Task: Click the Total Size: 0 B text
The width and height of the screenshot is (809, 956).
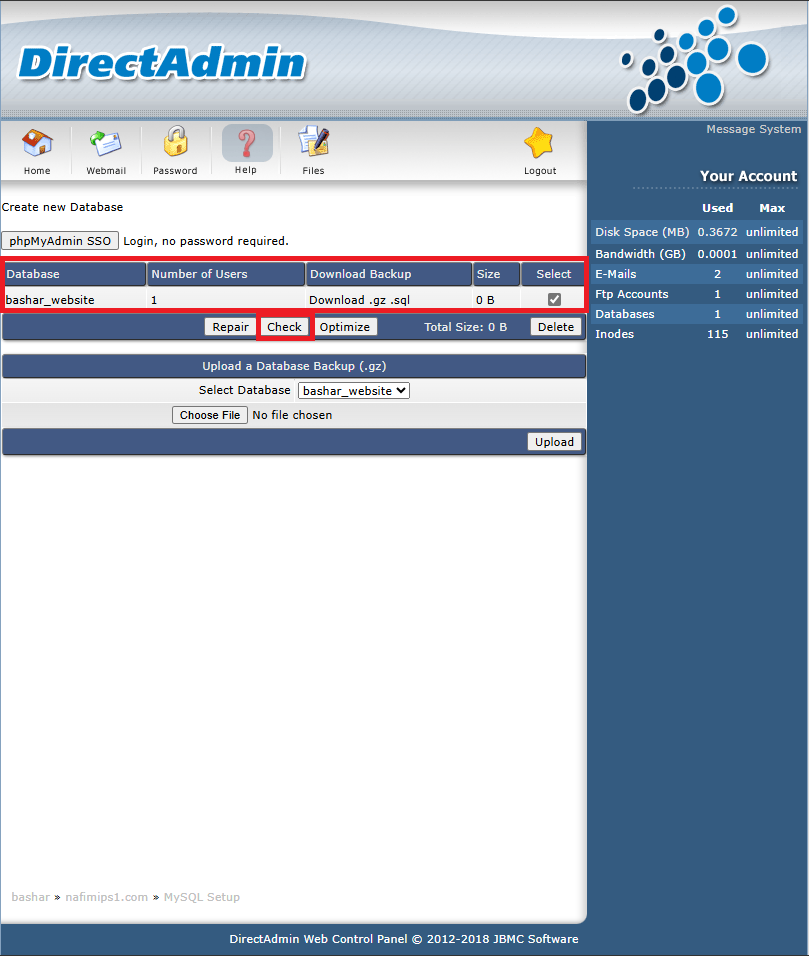Action: [x=466, y=327]
